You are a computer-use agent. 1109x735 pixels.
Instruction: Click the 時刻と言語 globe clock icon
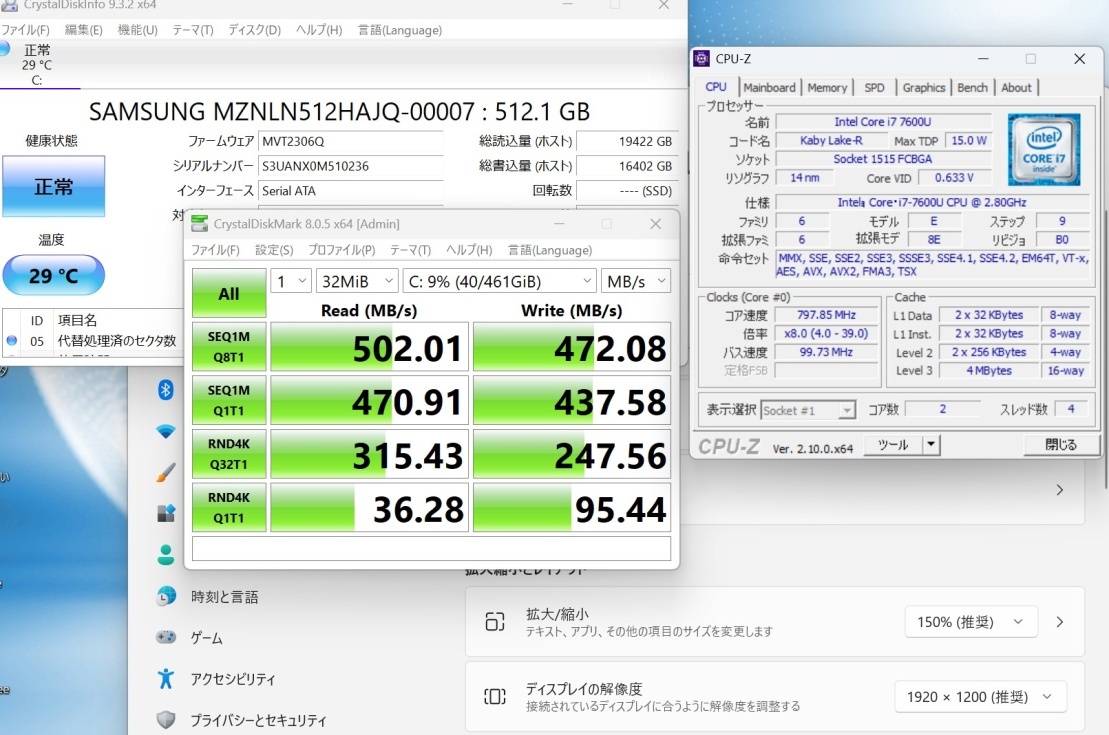[x=166, y=596]
